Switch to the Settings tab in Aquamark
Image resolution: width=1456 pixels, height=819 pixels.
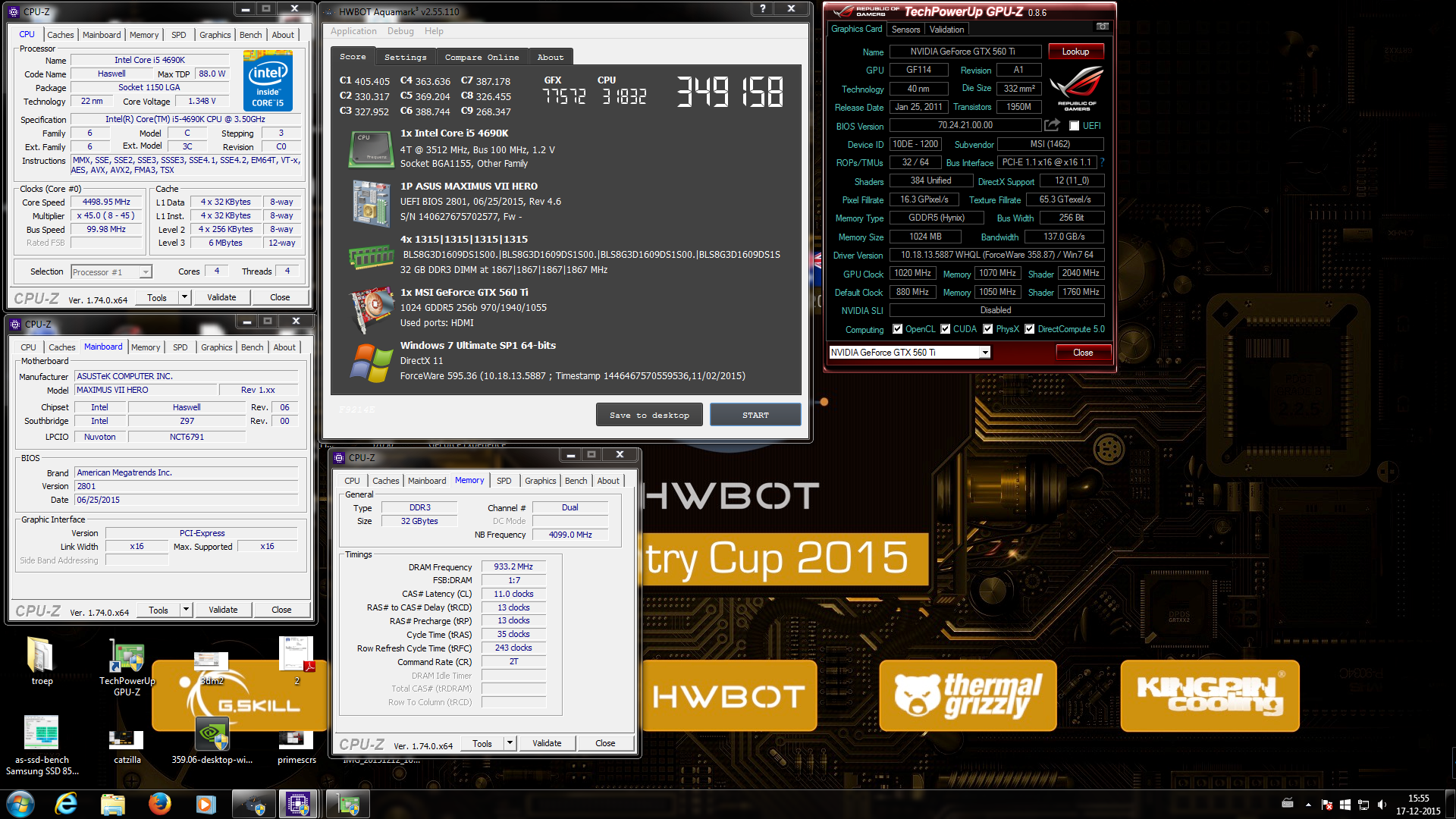(405, 57)
